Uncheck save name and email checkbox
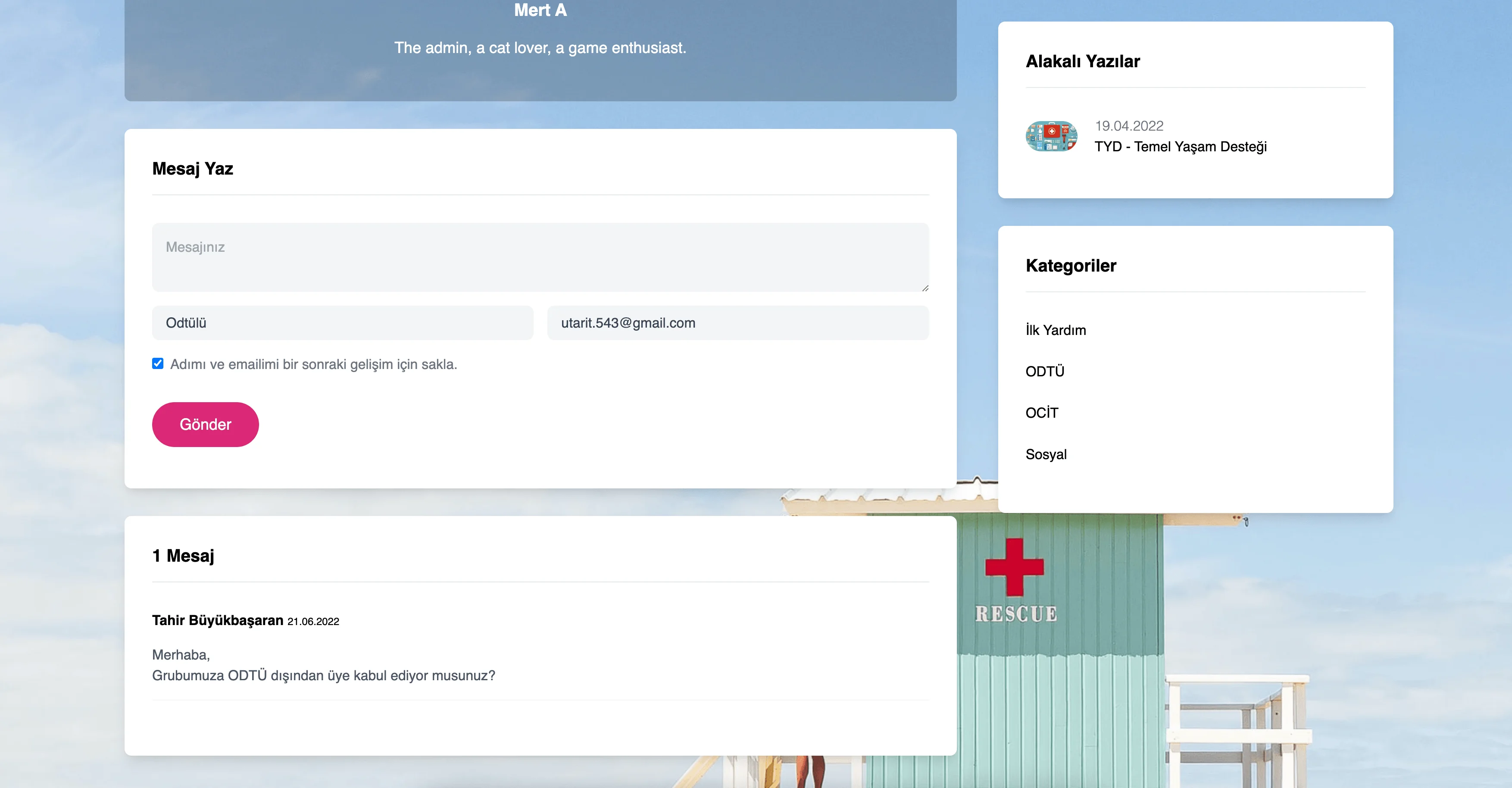Image resolution: width=1512 pixels, height=788 pixels. tap(157, 363)
